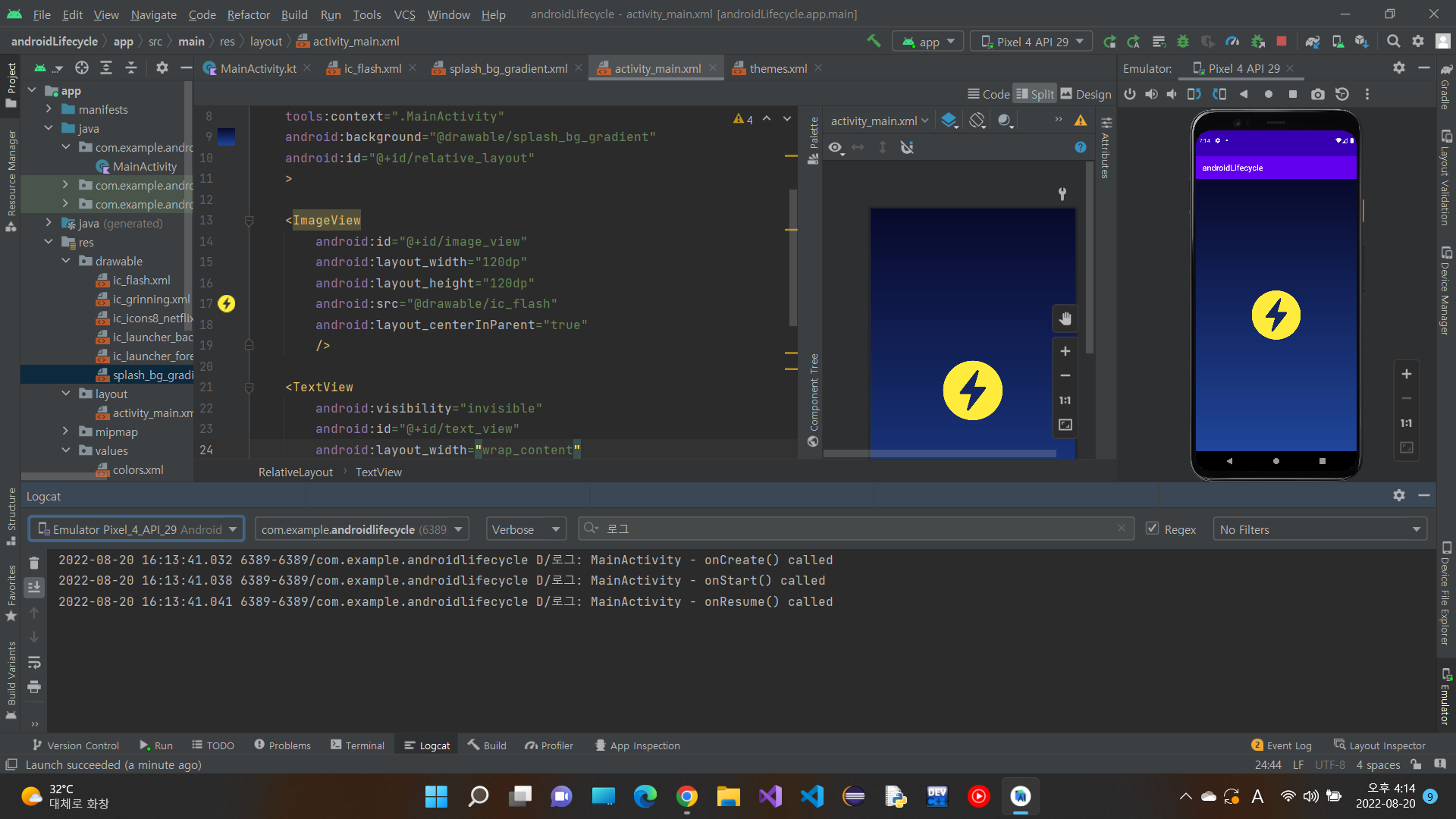Click the Stop app red square icon

(1282, 42)
